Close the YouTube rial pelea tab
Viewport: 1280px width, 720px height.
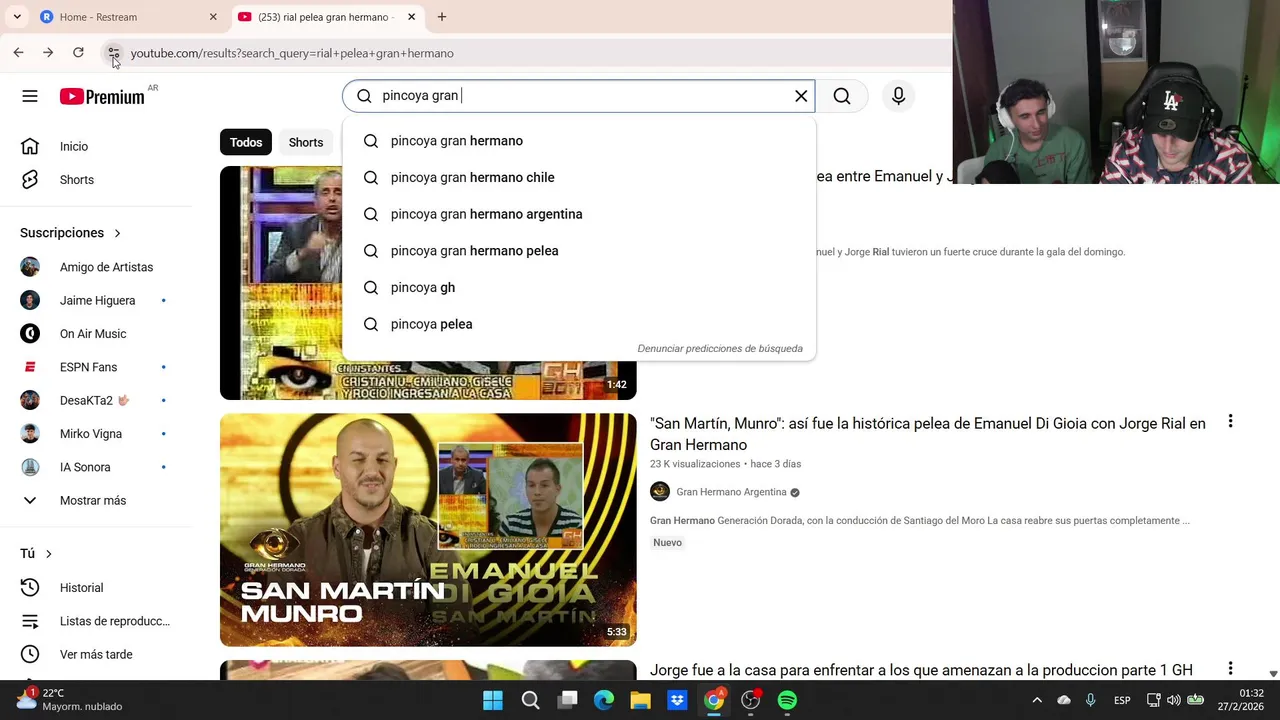(411, 17)
